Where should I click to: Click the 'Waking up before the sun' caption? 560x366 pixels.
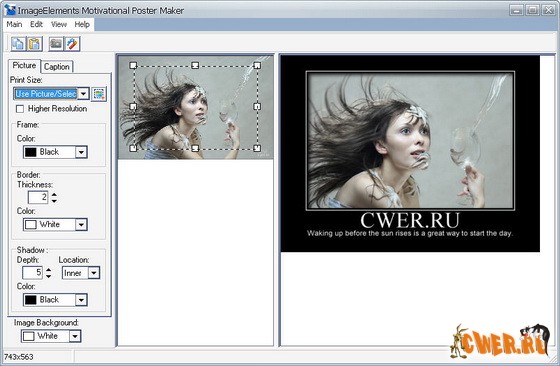[x=410, y=234]
